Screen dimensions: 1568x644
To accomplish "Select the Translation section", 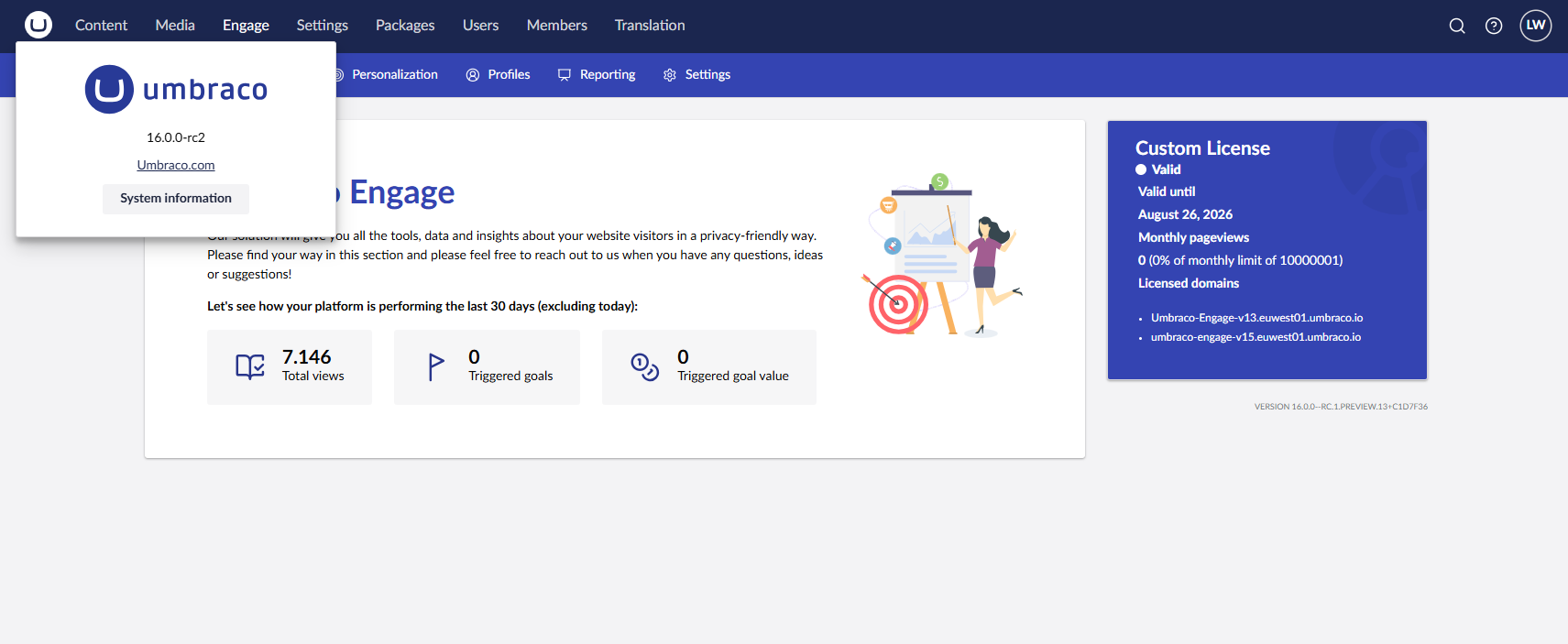I will click(650, 26).
